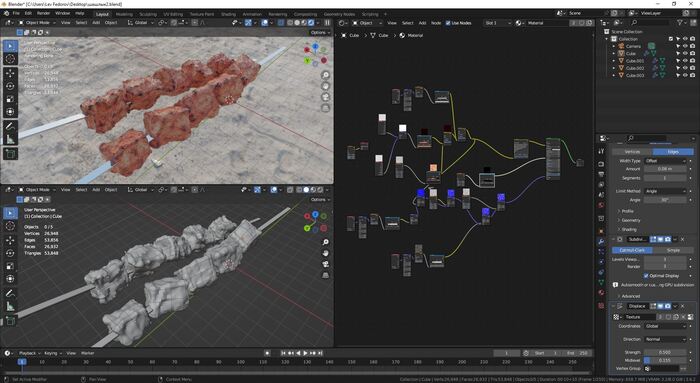Hide Camera in viewport with eye icon
The image size is (700, 383).
coord(685,46)
